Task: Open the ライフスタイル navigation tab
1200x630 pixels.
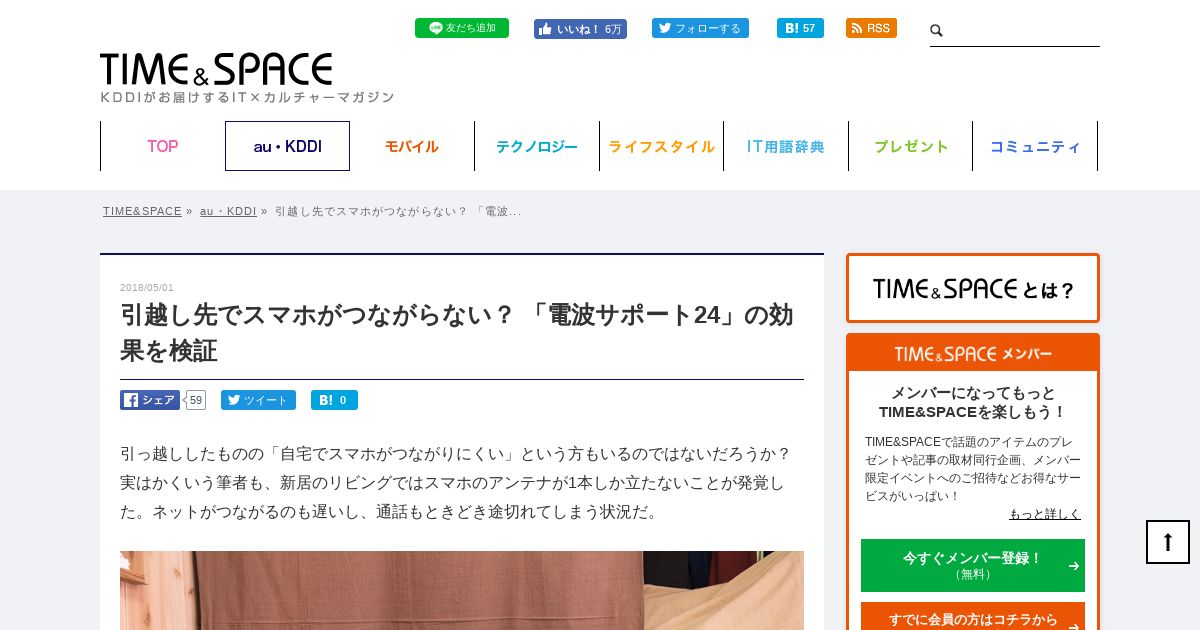Action: (x=661, y=146)
